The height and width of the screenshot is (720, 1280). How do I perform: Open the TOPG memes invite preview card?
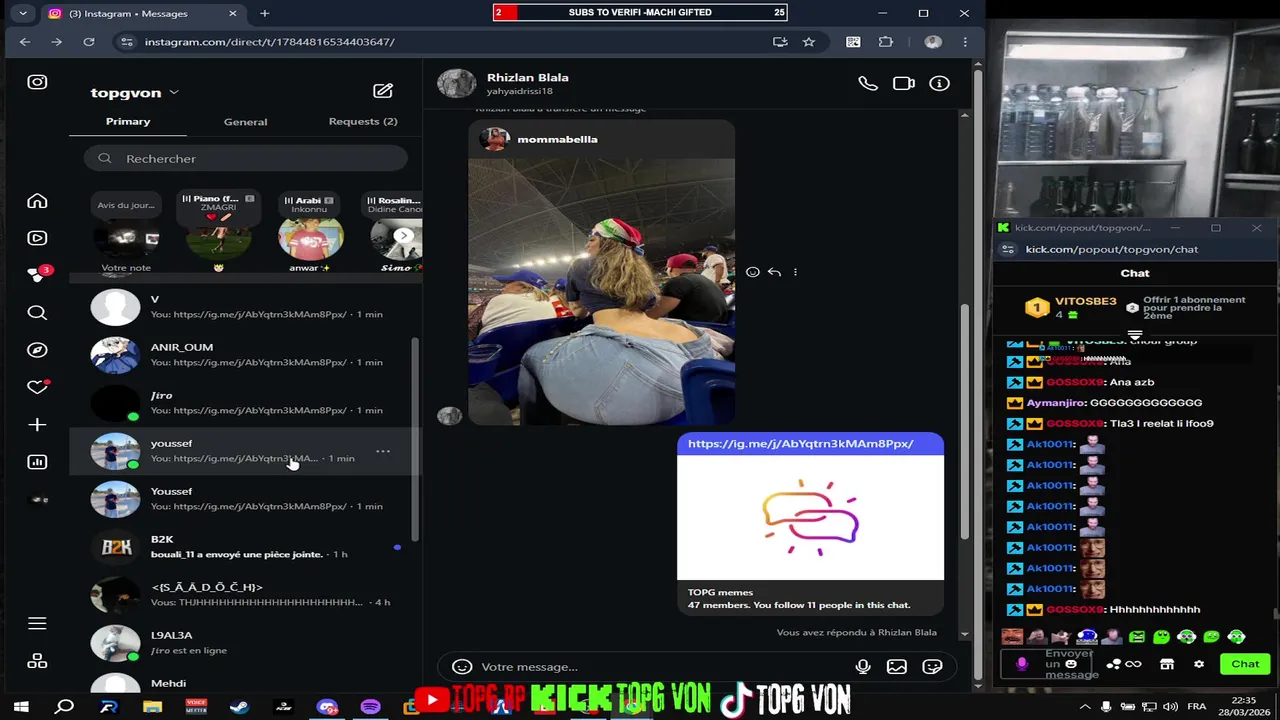(810, 524)
